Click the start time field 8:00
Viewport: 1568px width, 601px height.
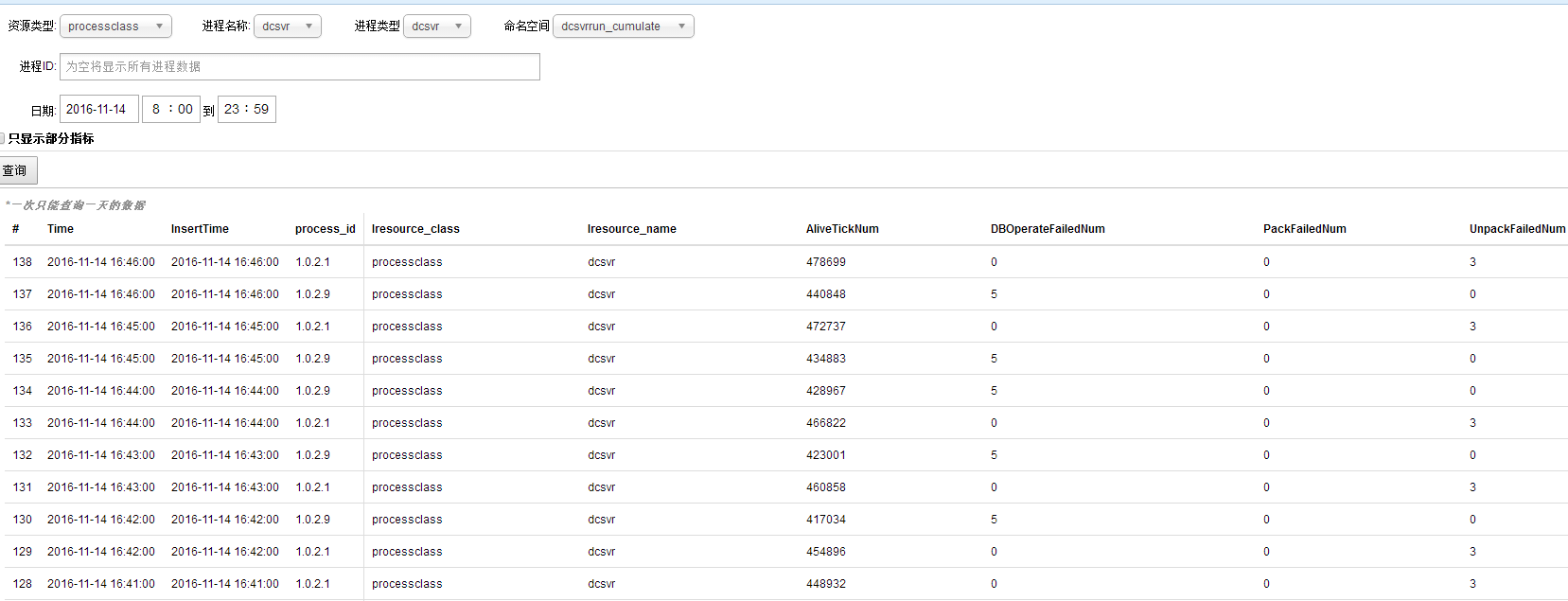[x=171, y=110]
